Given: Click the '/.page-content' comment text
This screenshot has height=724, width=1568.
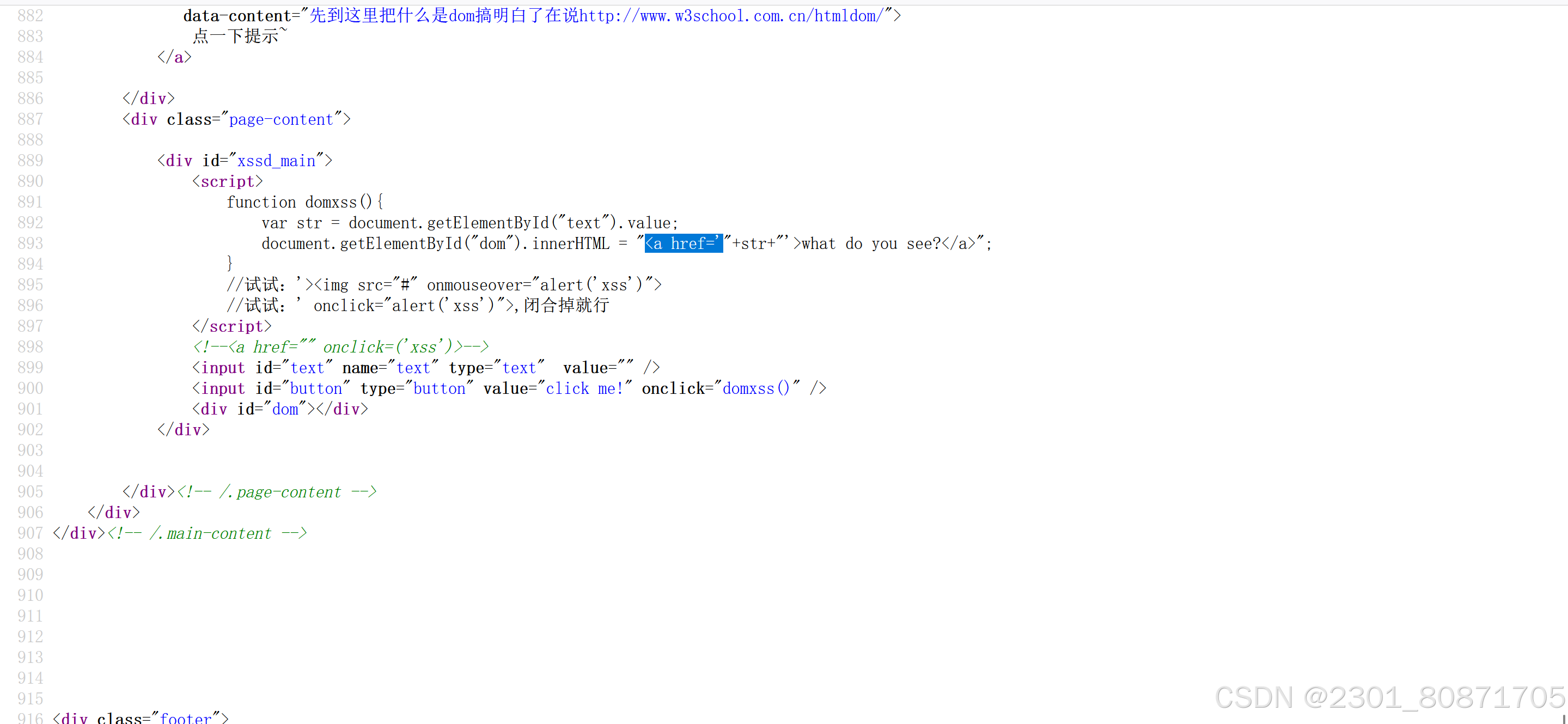Looking at the screenshot, I should pyautogui.click(x=280, y=492).
